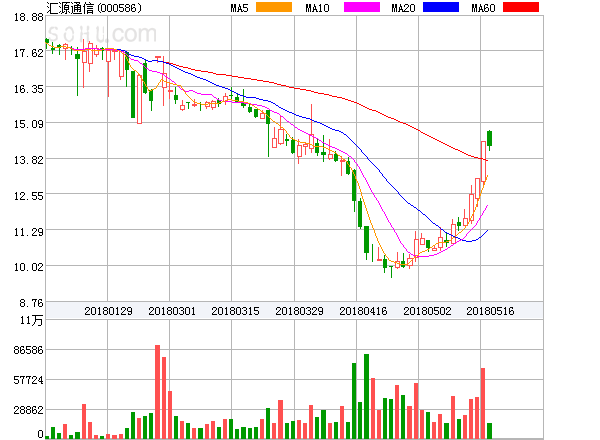The width and height of the screenshot is (600, 440).
Task: Click the tallest red volume bar
Action: (157, 392)
